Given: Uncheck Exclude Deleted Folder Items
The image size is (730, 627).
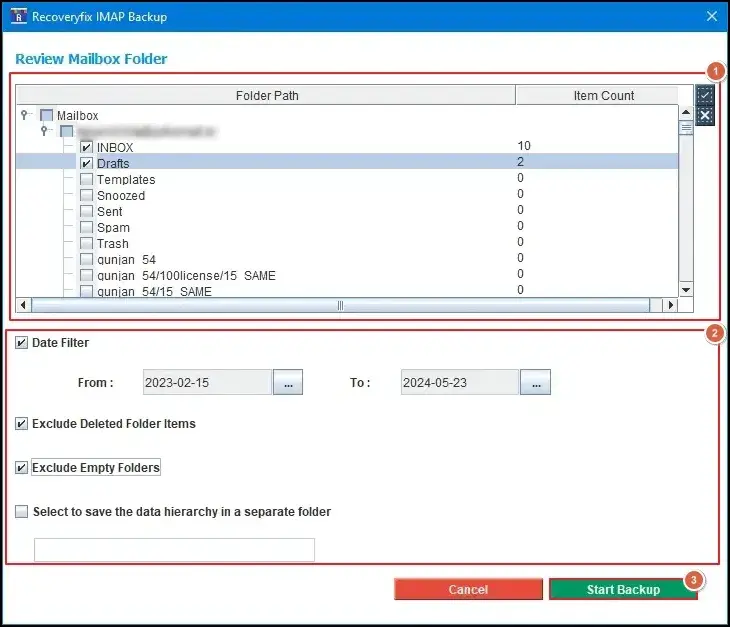Looking at the screenshot, I should pyautogui.click(x=21, y=424).
